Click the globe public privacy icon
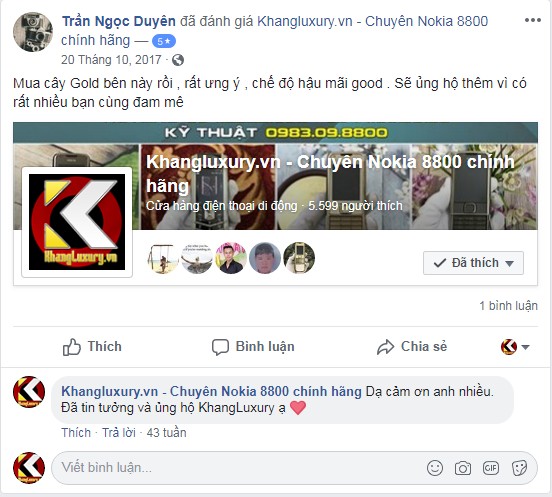This screenshot has height=497, width=552. 178,60
